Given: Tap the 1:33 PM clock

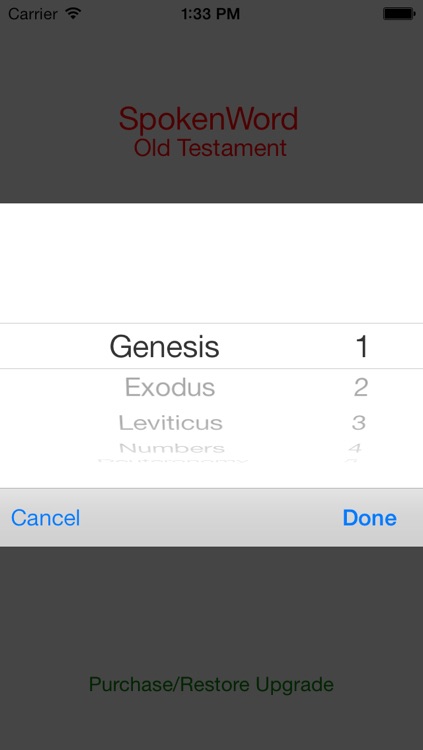Looking at the screenshot, I should coord(210,14).
